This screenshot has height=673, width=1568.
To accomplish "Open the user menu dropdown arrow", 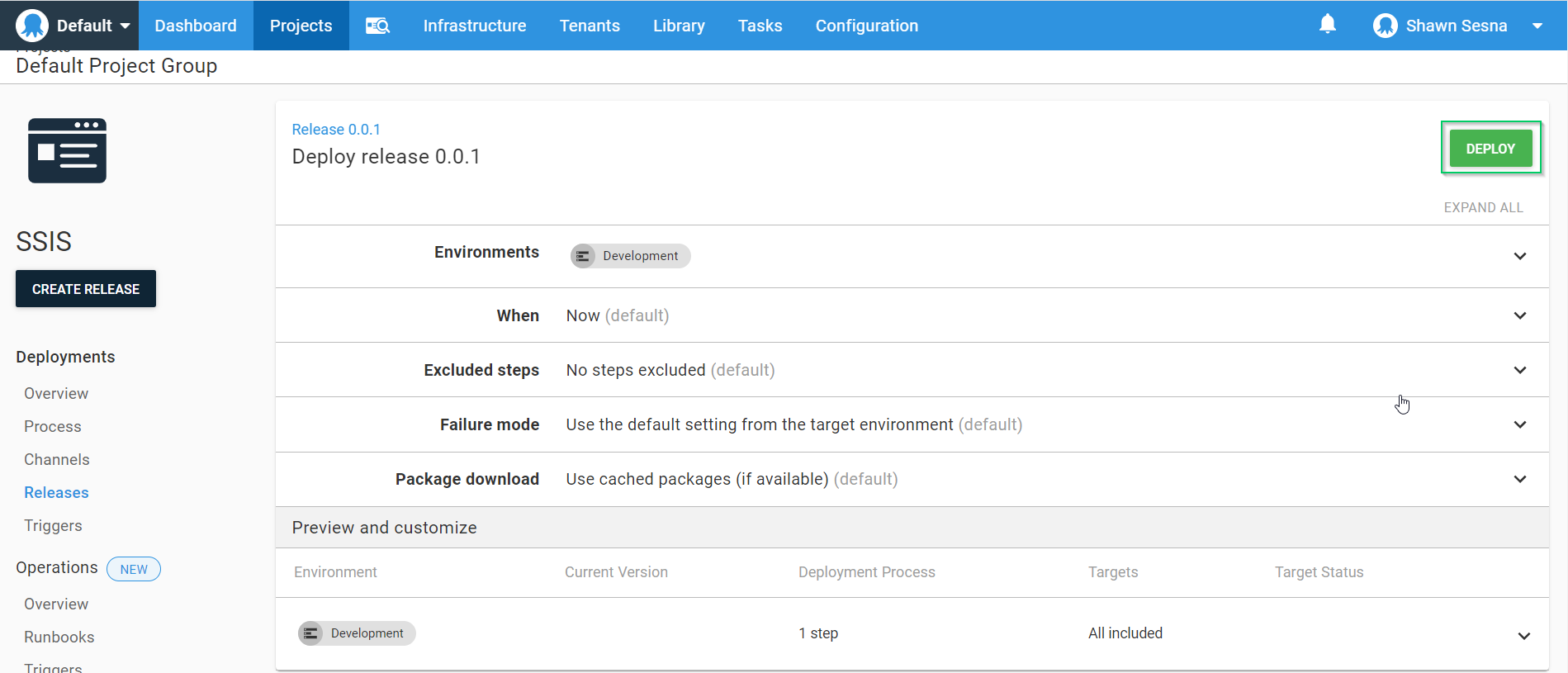I will pyautogui.click(x=1537, y=26).
